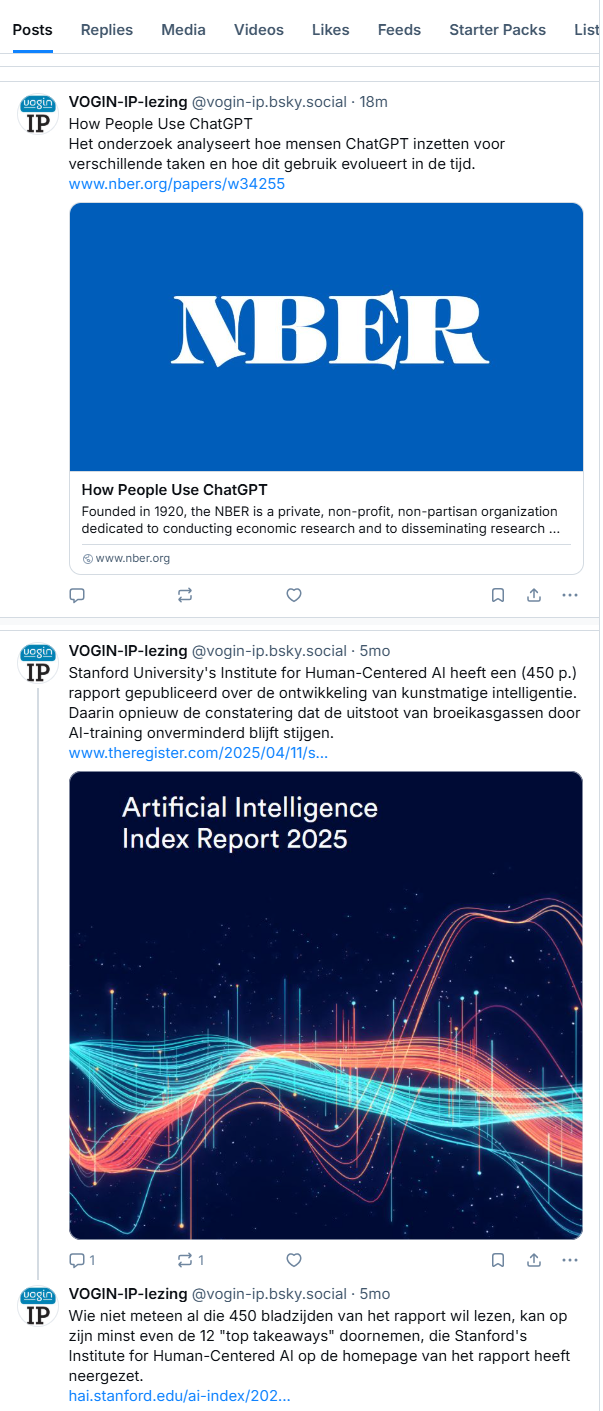Reply to the How People Use ChatGPT post
This screenshot has width=603, height=1411.
(x=77, y=595)
